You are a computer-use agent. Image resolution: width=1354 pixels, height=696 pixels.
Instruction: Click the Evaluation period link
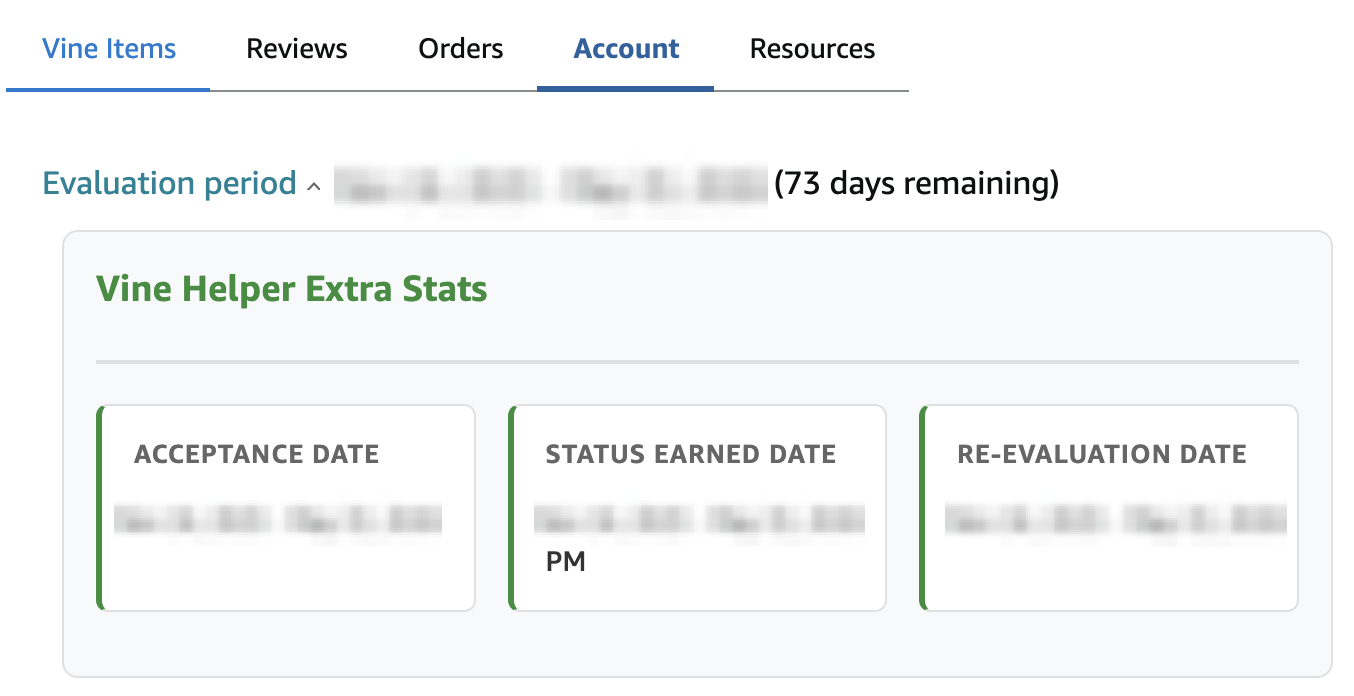click(x=170, y=184)
